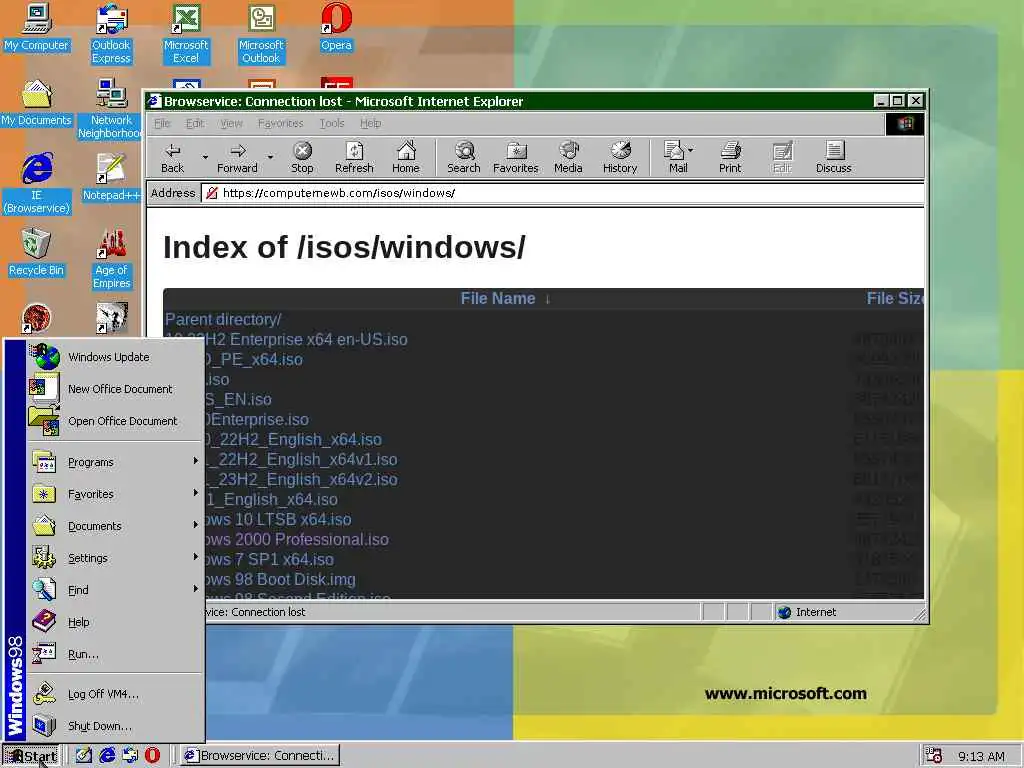
Task: Select the IE (Browservice) desktop icon
Action: tap(37, 184)
